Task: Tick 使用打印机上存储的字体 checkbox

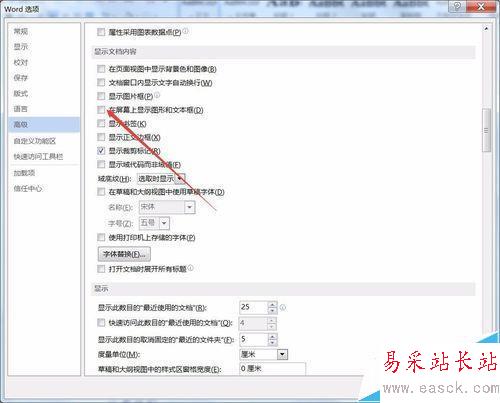Action: click(x=101, y=237)
